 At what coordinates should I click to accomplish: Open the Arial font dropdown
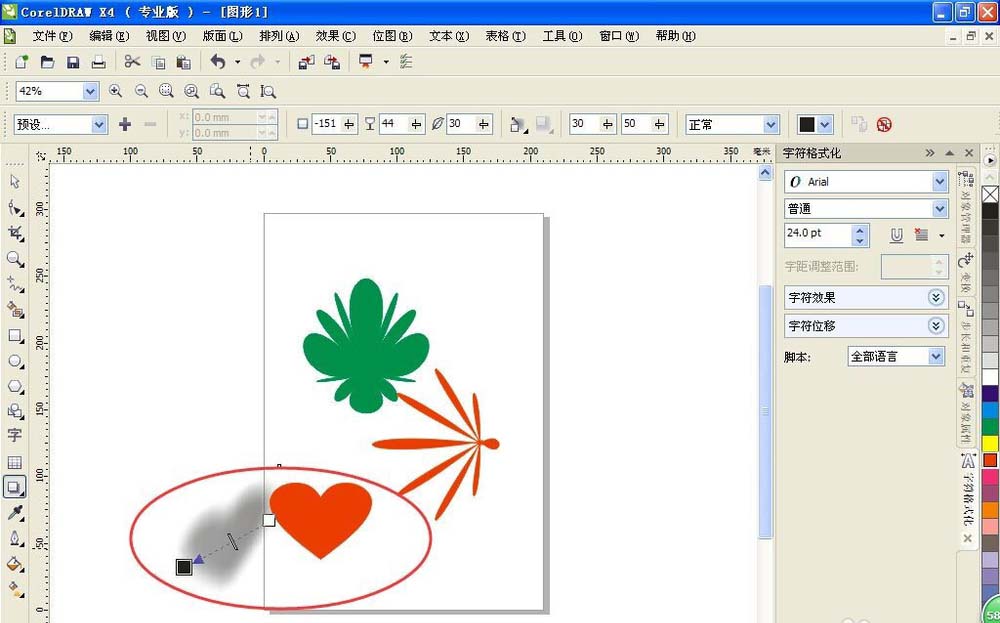tap(940, 181)
